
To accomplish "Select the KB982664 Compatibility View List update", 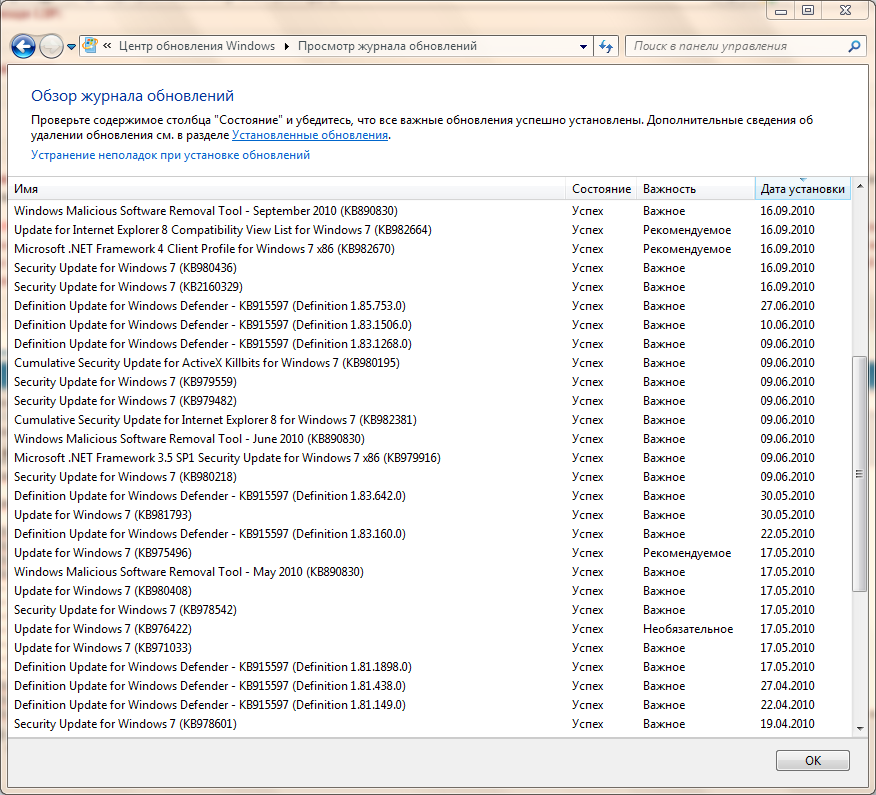I will click(x=429, y=230).
